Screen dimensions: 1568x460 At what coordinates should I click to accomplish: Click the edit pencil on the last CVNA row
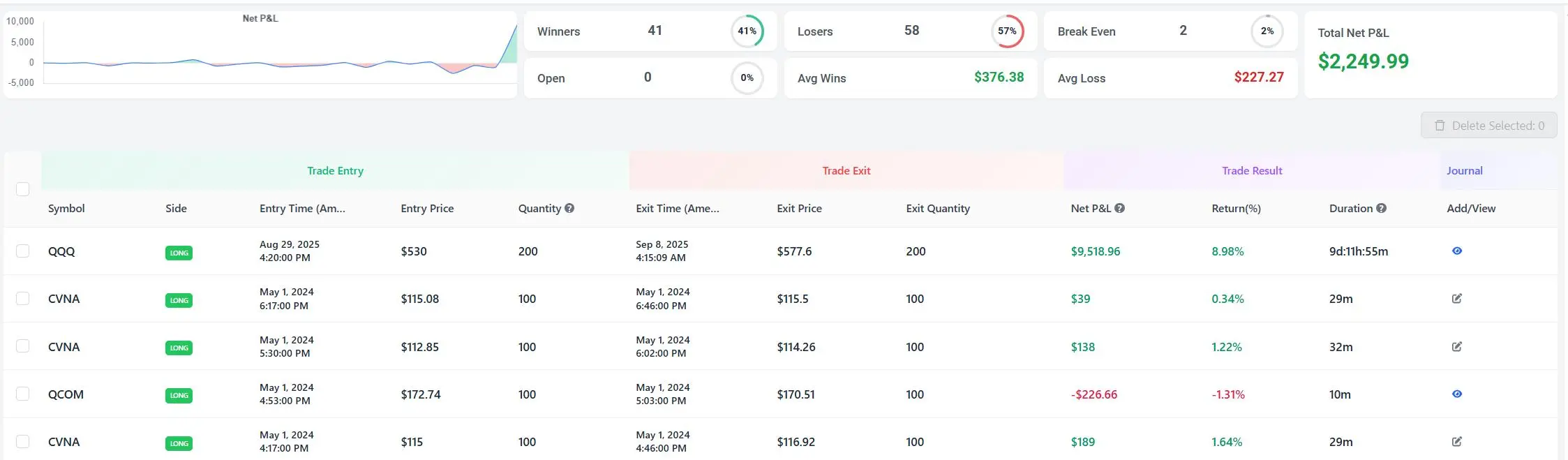point(1458,441)
